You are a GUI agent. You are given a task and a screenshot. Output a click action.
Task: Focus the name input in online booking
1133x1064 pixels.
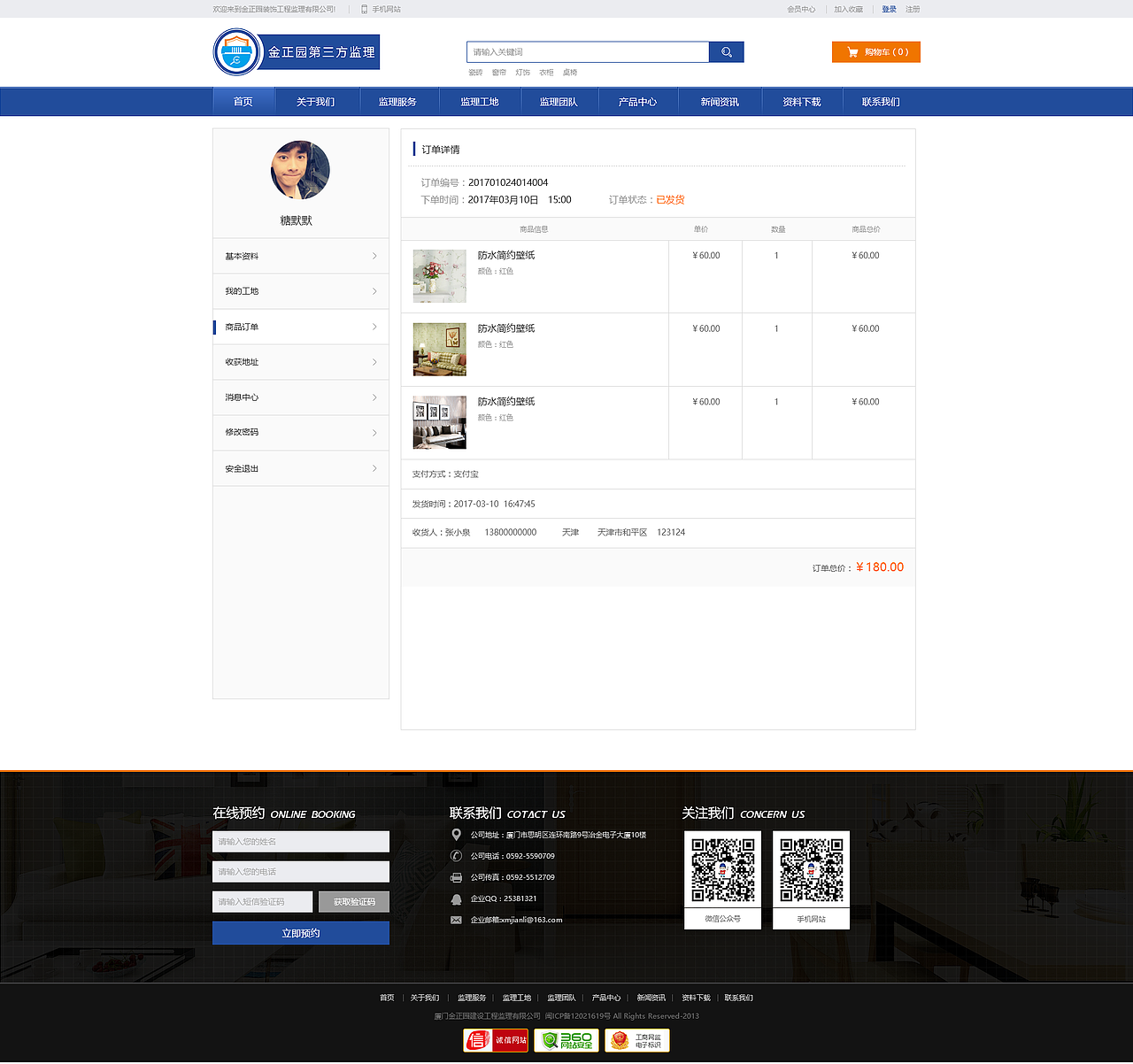click(301, 842)
